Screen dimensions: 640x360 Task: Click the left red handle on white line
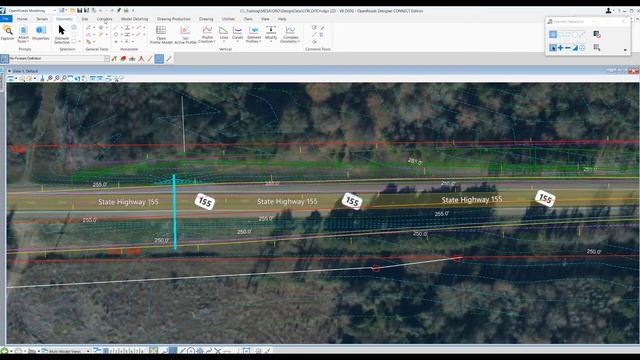click(x=376, y=268)
